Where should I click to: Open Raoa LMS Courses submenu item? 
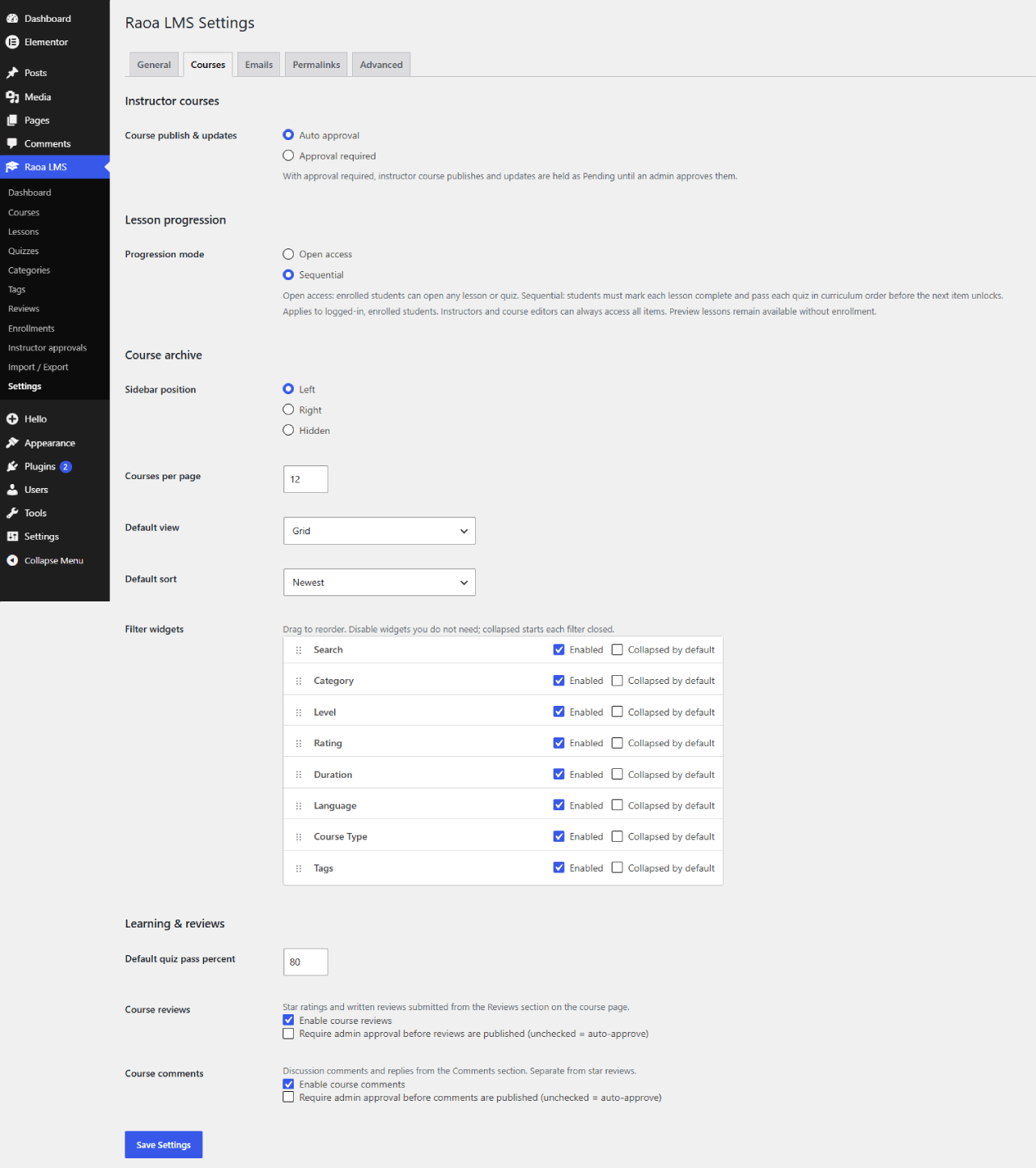(x=23, y=213)
